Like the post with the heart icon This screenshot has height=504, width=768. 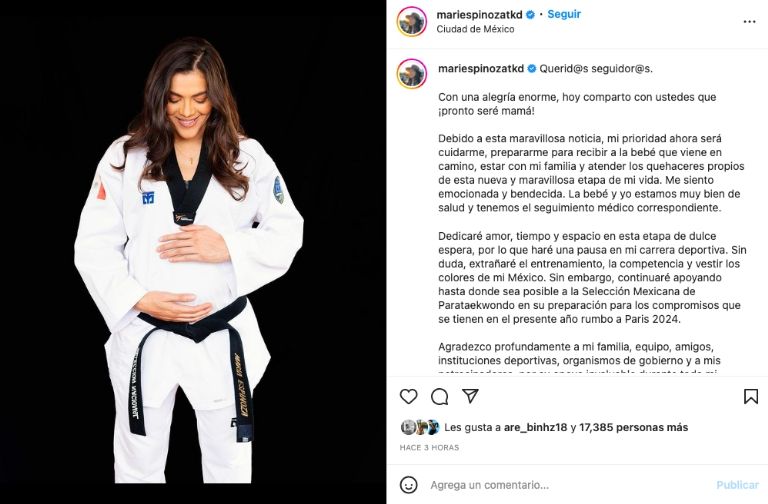click(408, 396)
